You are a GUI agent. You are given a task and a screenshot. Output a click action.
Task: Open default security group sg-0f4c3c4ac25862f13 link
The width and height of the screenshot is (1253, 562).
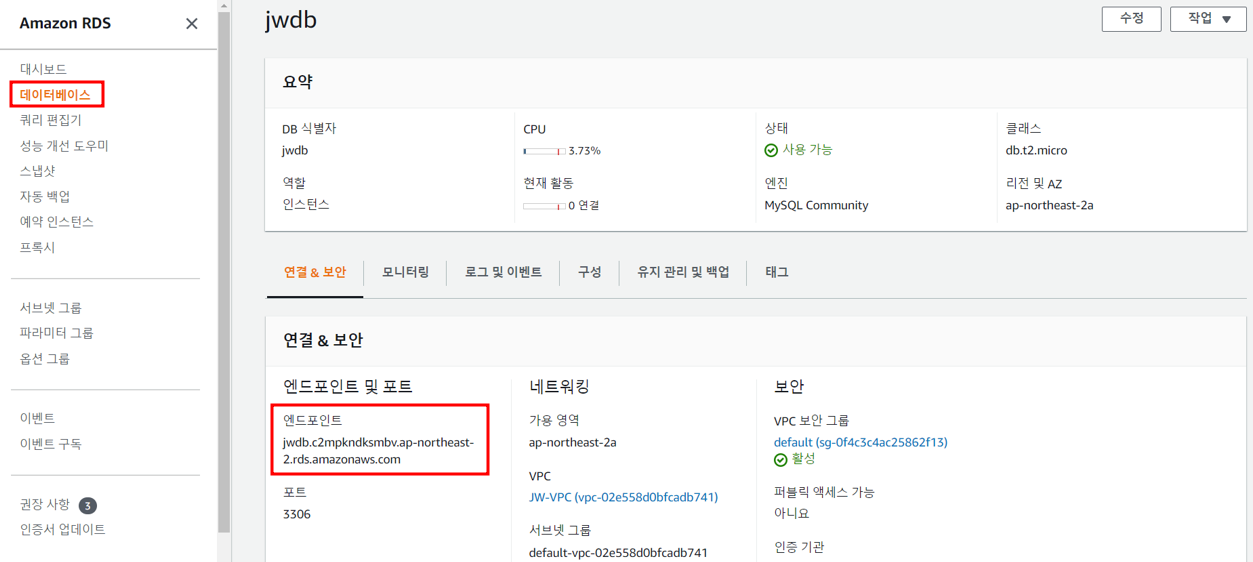[x=860, y=442]
